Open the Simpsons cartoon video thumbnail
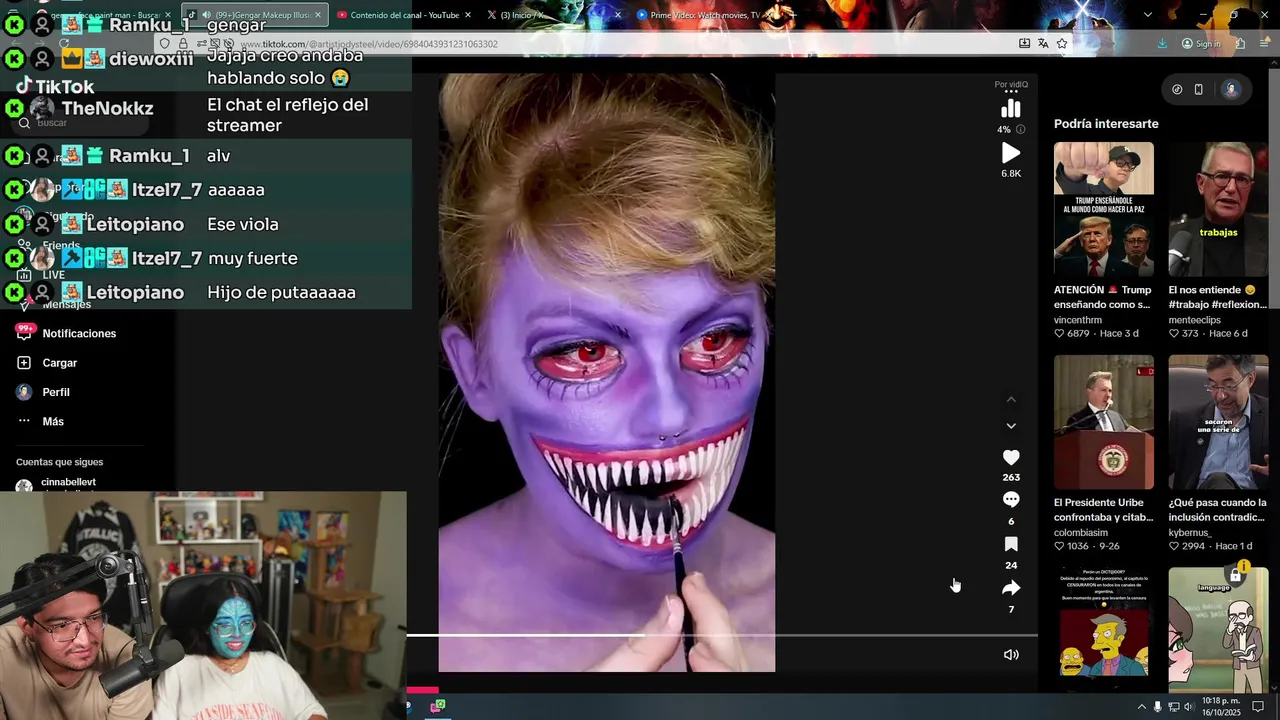1280x720 pixels. (x=1104, y=630)
